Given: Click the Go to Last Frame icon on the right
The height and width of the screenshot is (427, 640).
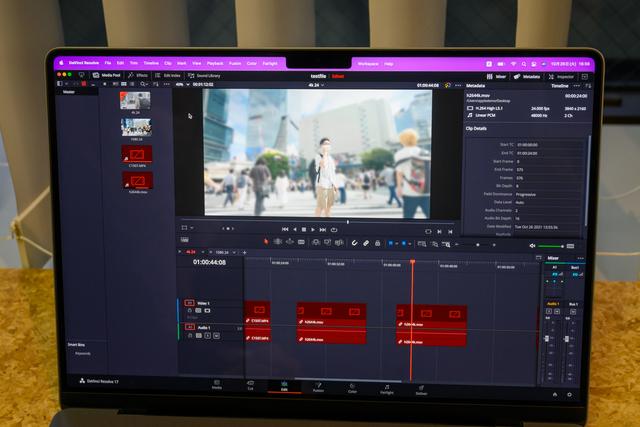Looking at the screenshot, I should (450, 232).
